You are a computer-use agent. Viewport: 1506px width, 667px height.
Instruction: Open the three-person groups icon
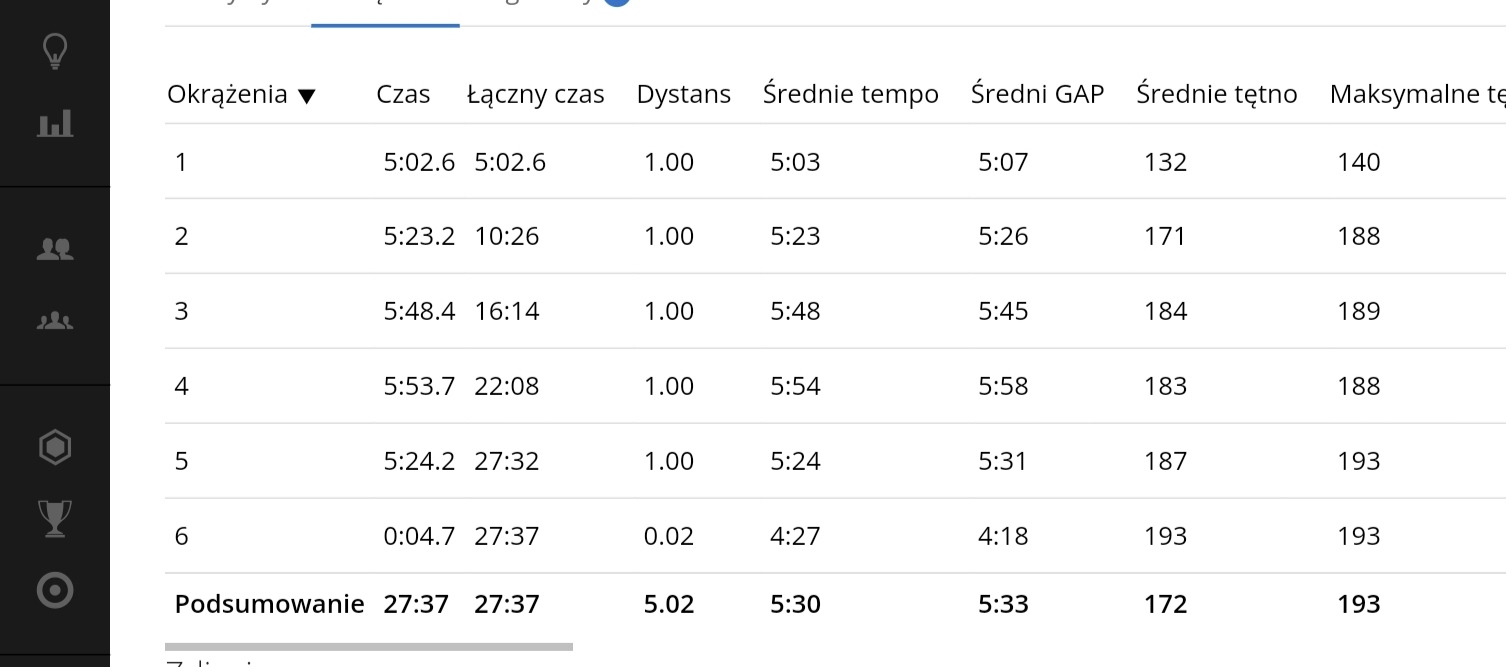pyautogui.click(x=55, y=321)
